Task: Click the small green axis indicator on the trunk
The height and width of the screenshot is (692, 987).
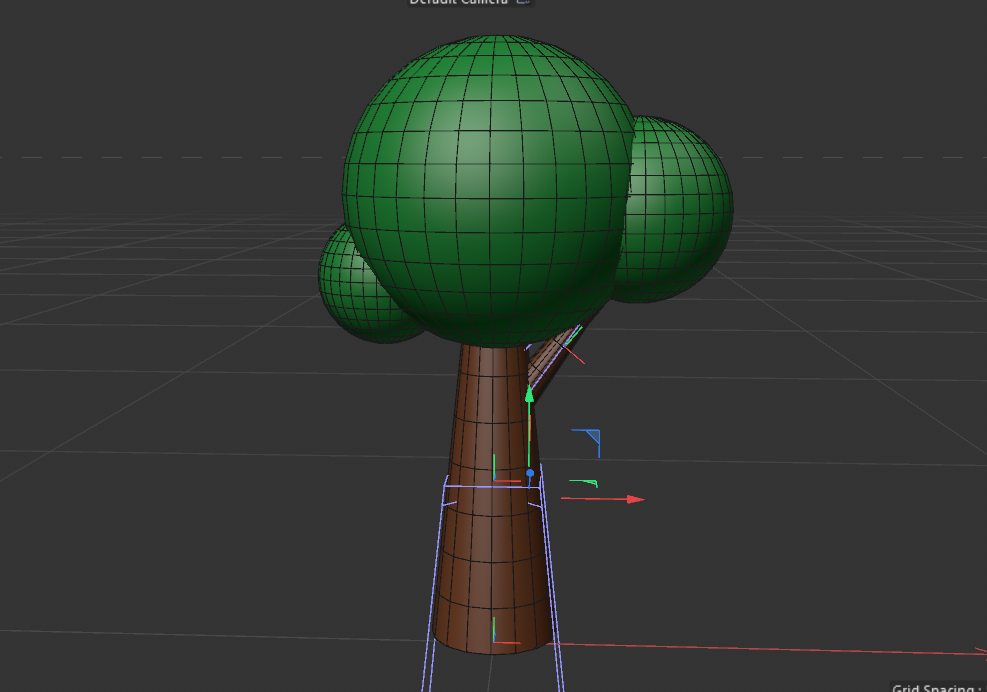Action: click(494, 467)
